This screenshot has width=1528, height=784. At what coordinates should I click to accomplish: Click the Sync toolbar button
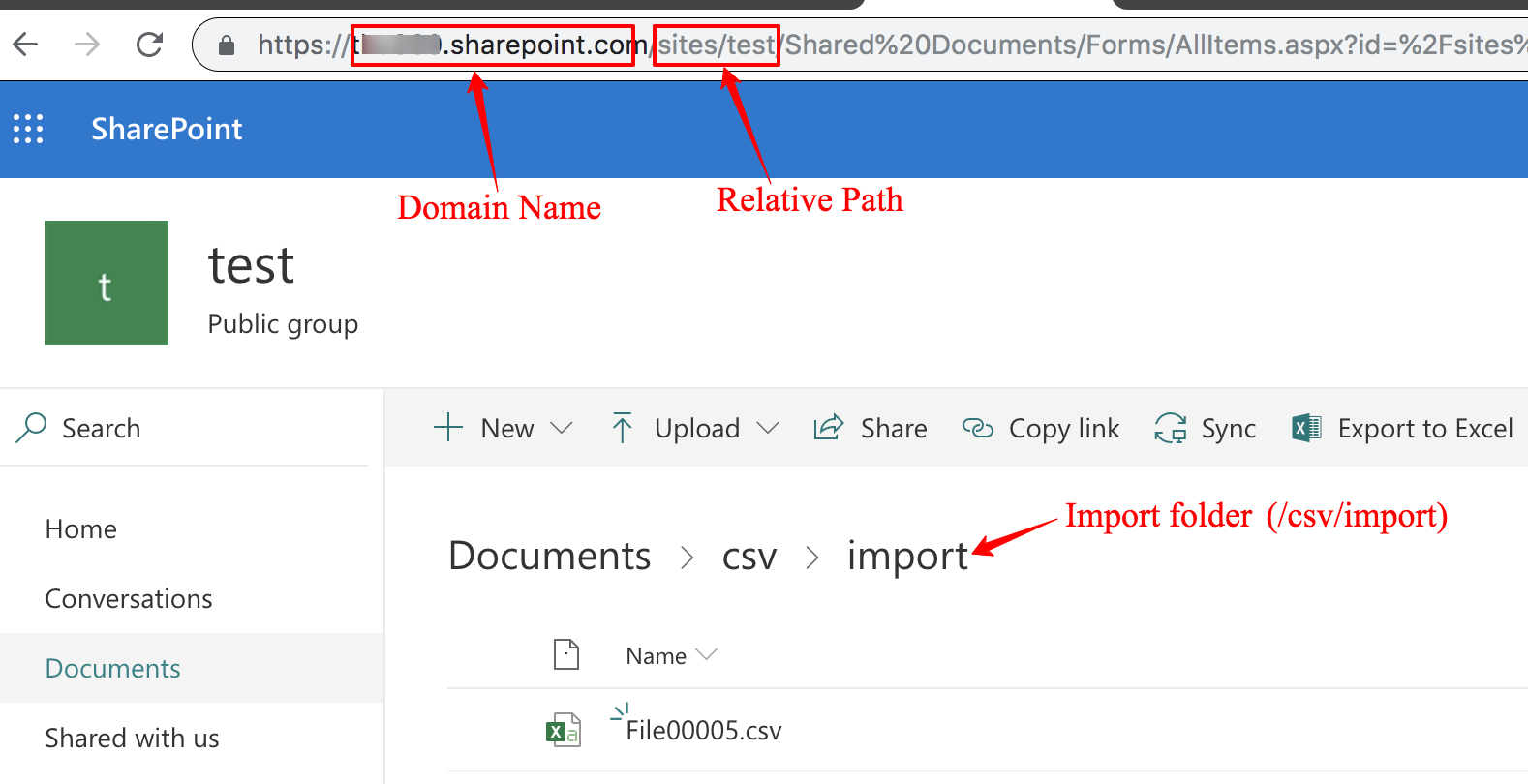click(1205, 428)
